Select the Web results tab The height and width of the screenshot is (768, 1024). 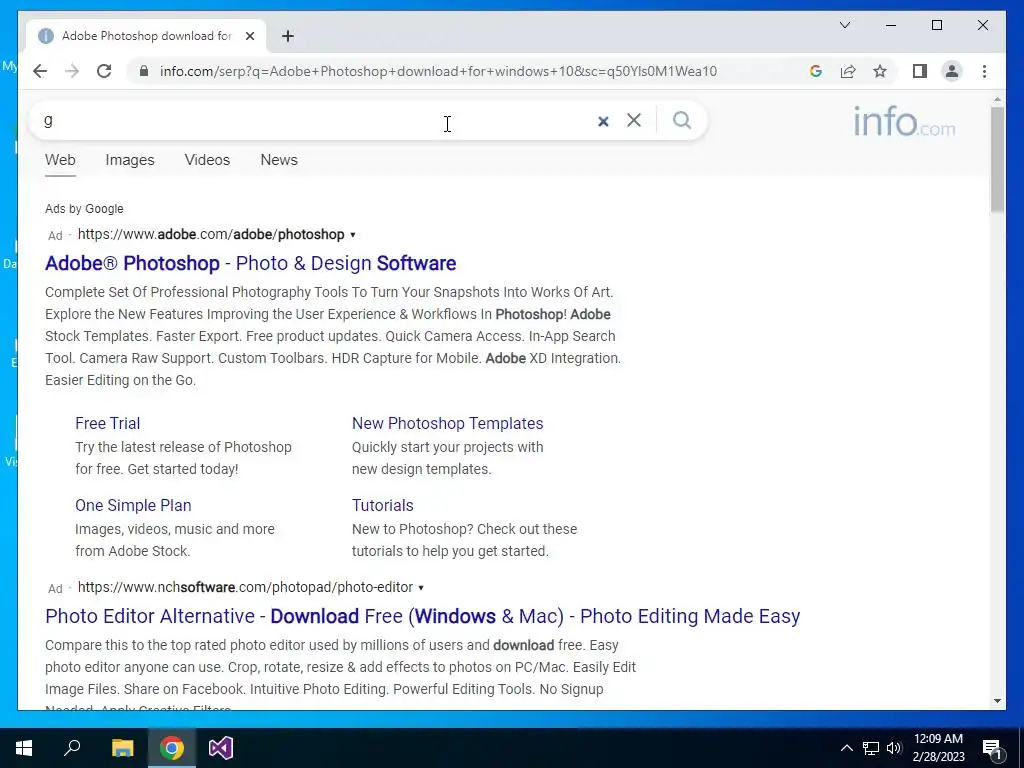(60, 160)
